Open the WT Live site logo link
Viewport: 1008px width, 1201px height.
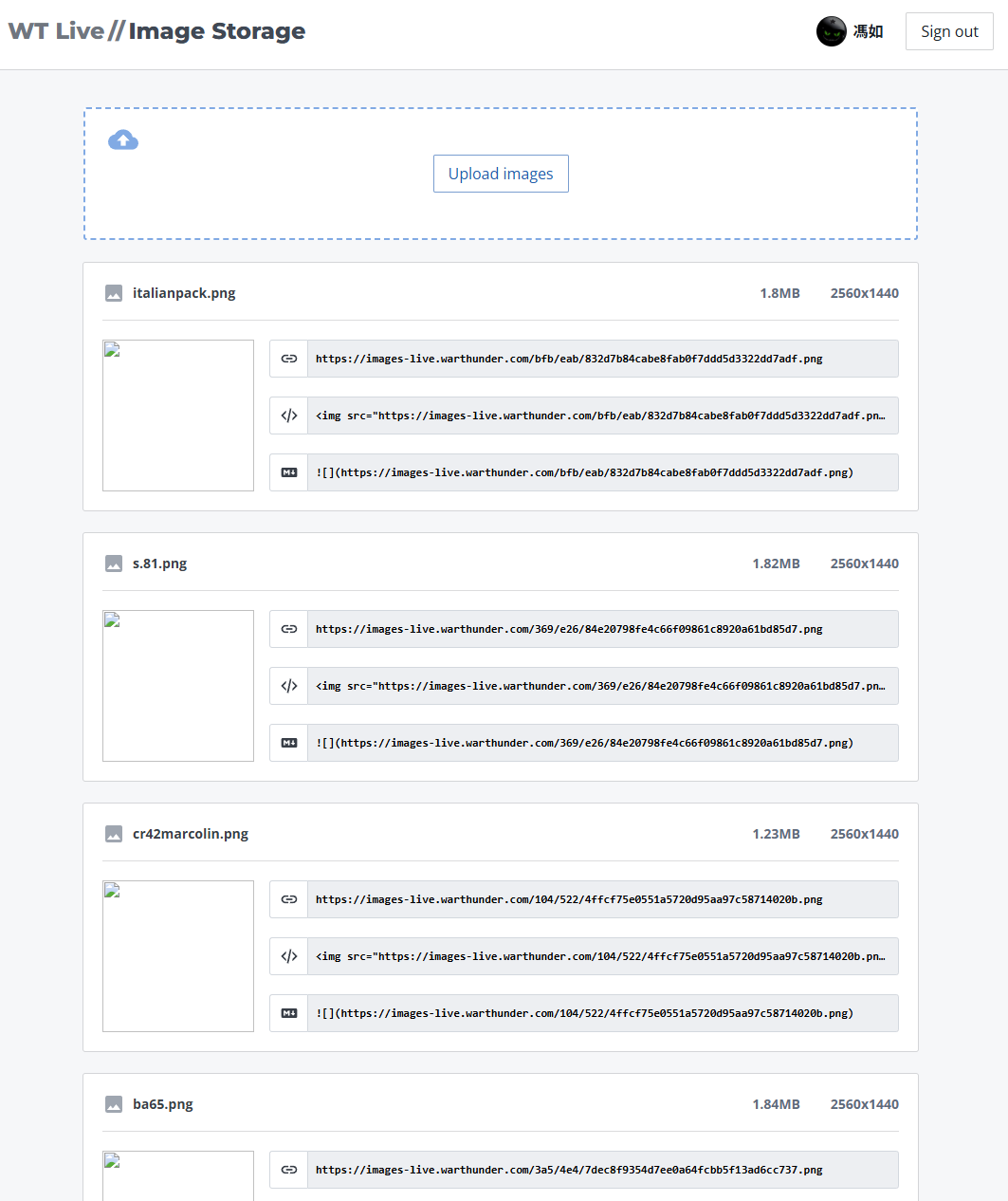[56, 31]
